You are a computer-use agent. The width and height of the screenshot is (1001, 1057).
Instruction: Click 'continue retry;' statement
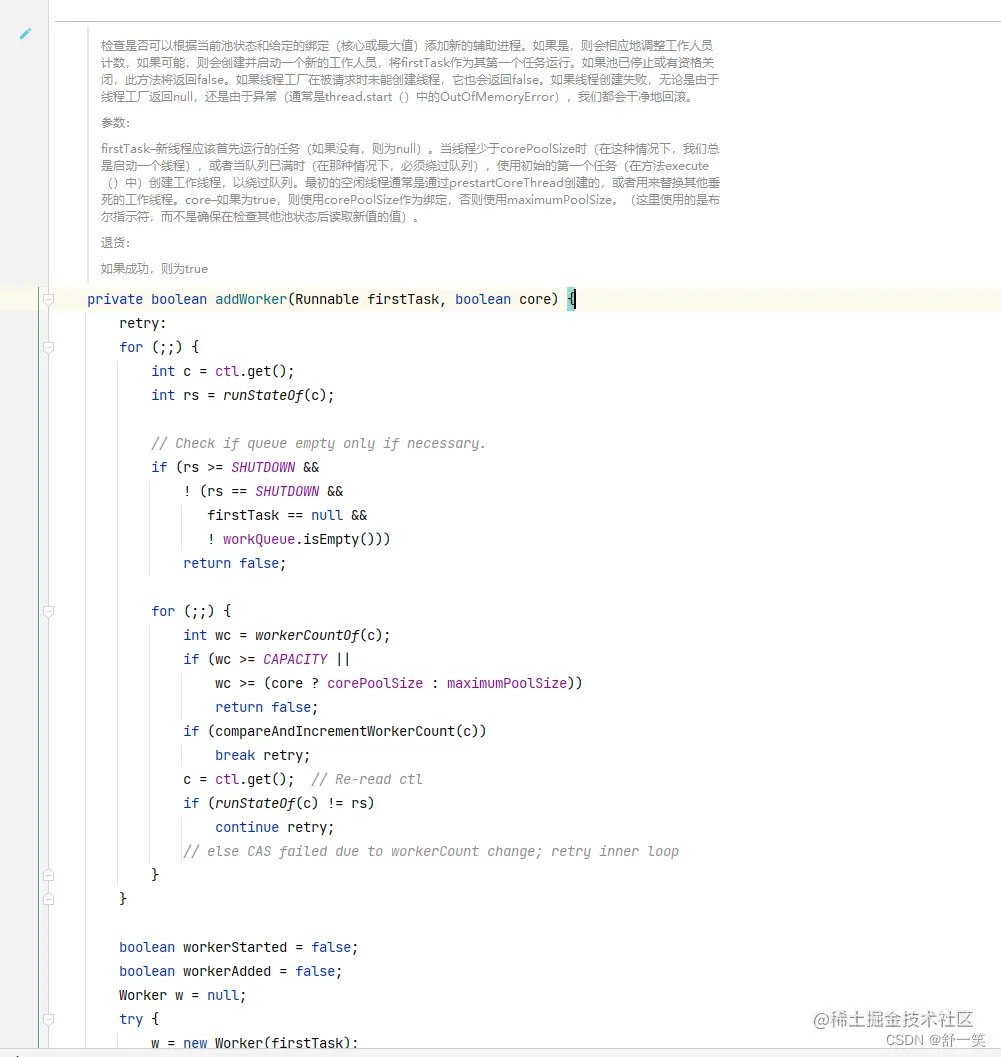(274, 828)
